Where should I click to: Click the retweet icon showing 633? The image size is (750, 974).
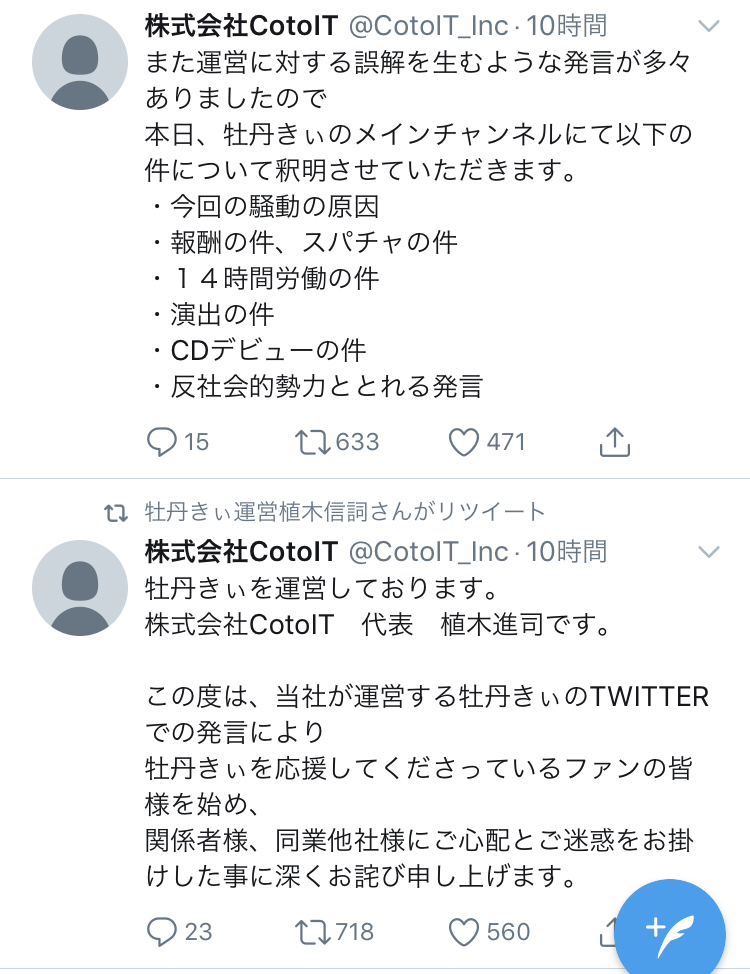[x=313, y=440]
